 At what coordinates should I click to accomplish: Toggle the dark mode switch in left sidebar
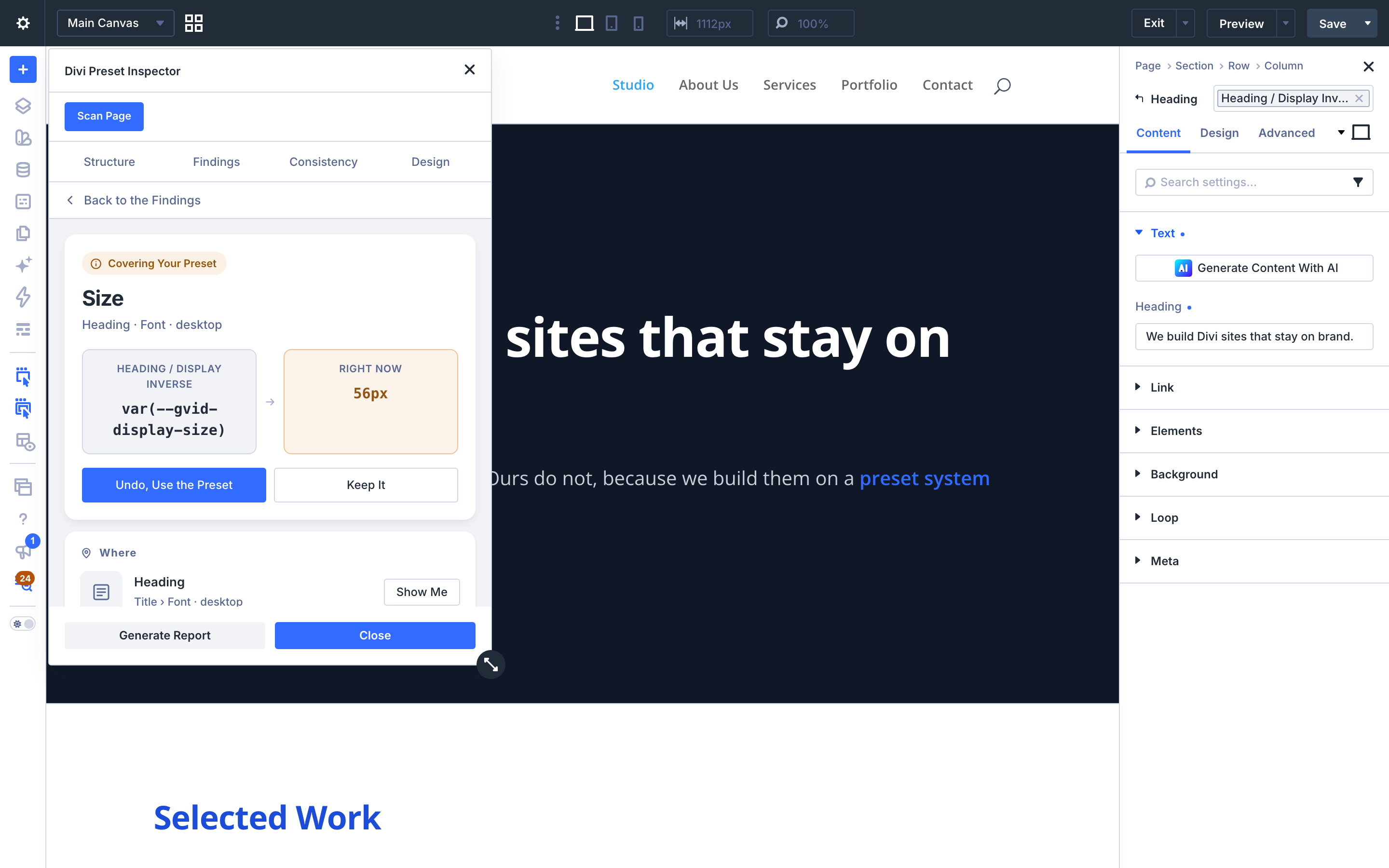pos(23,624)
